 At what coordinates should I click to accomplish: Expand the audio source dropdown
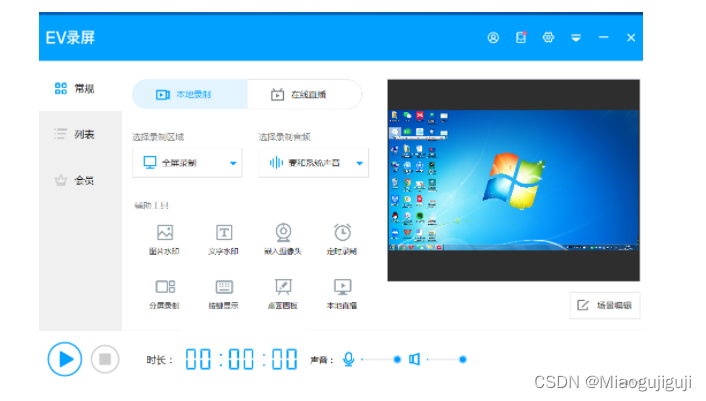tap(313, 162)
